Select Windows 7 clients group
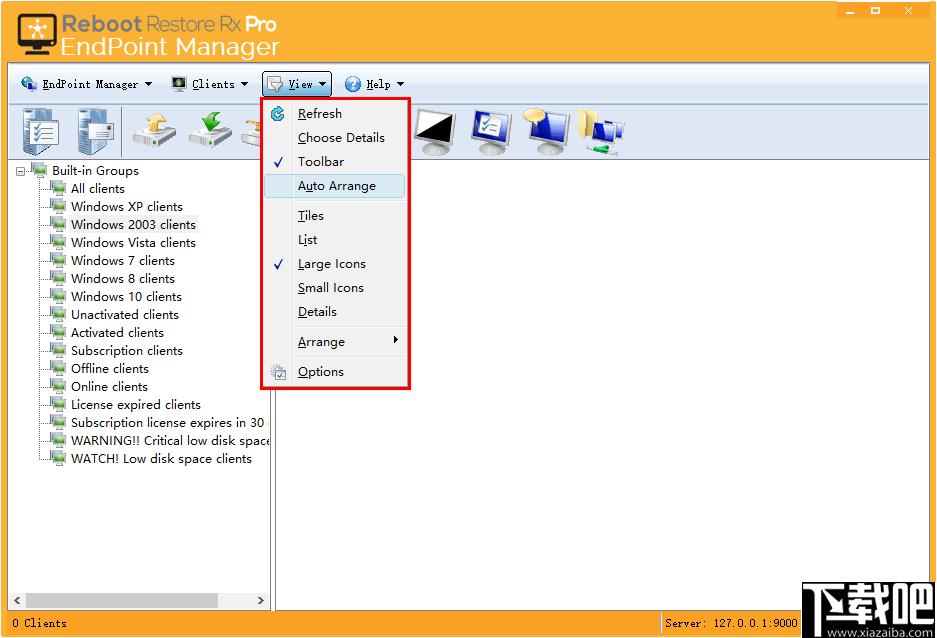 [x=123, y=260]
